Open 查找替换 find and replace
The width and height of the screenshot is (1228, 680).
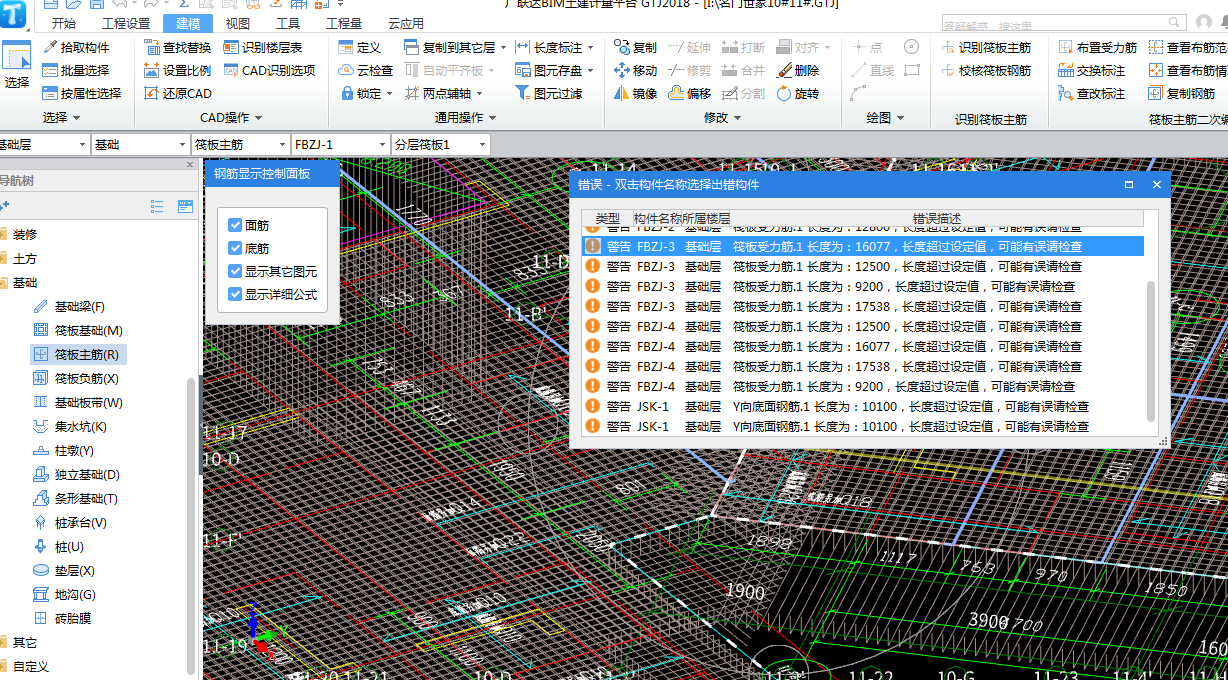pos(177,47)
